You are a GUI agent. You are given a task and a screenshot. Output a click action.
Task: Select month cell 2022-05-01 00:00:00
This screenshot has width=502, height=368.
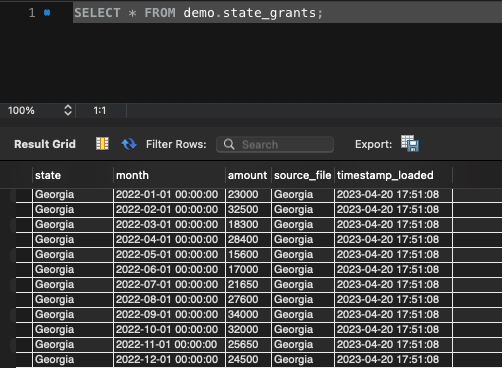169,255
